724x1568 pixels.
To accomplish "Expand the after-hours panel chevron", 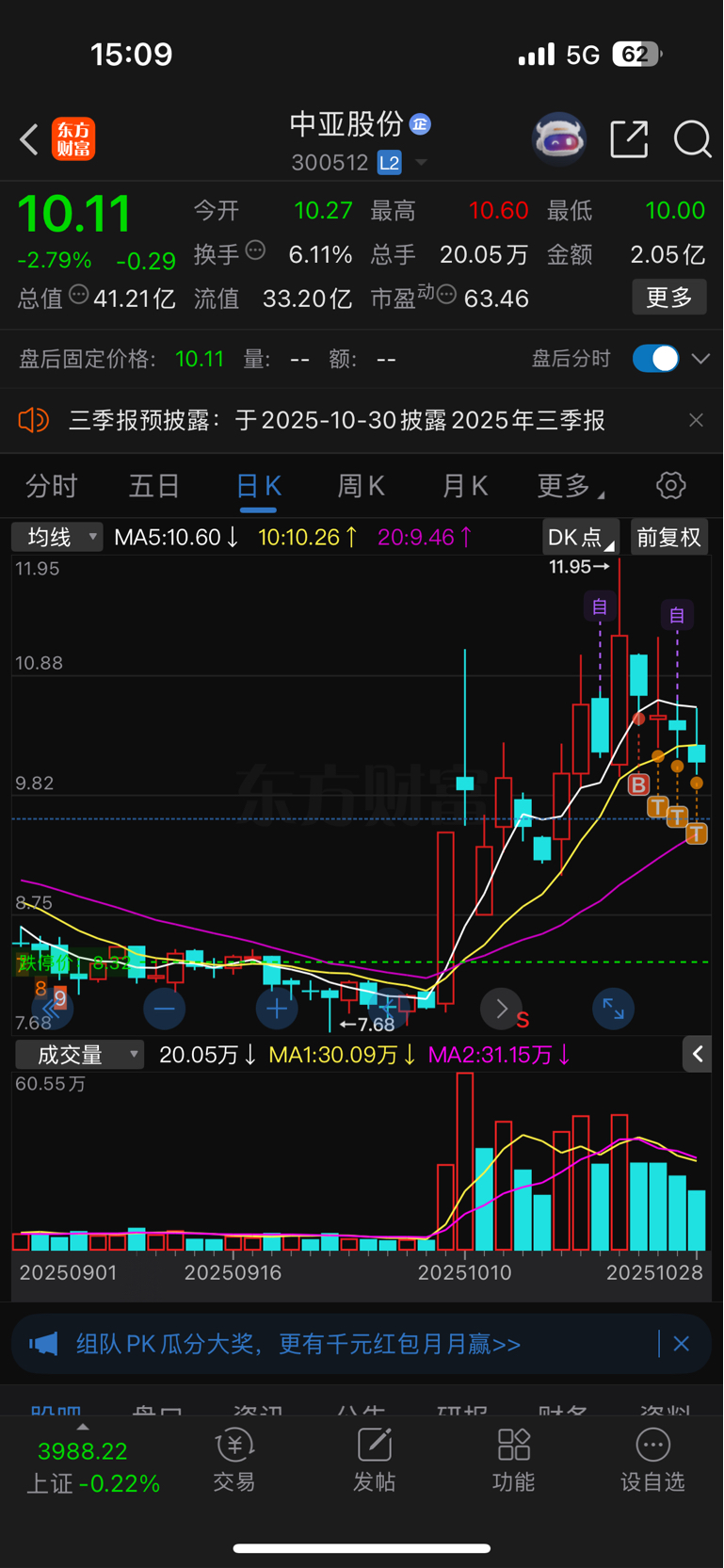I will coord(700,359).
